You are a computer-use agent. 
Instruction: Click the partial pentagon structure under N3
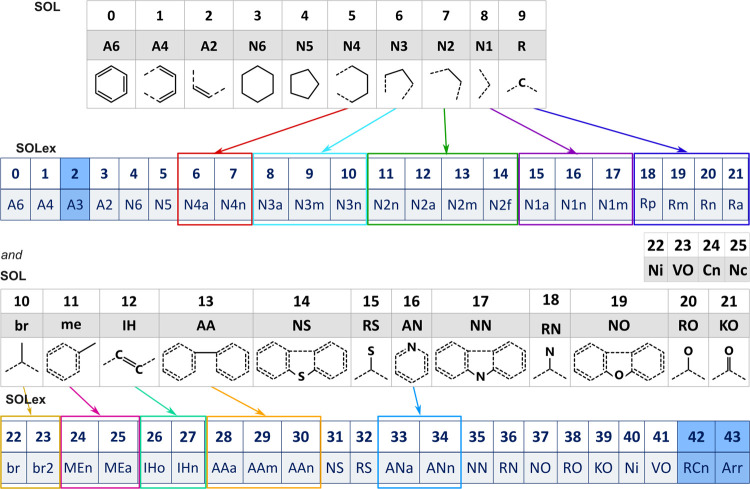398,84
